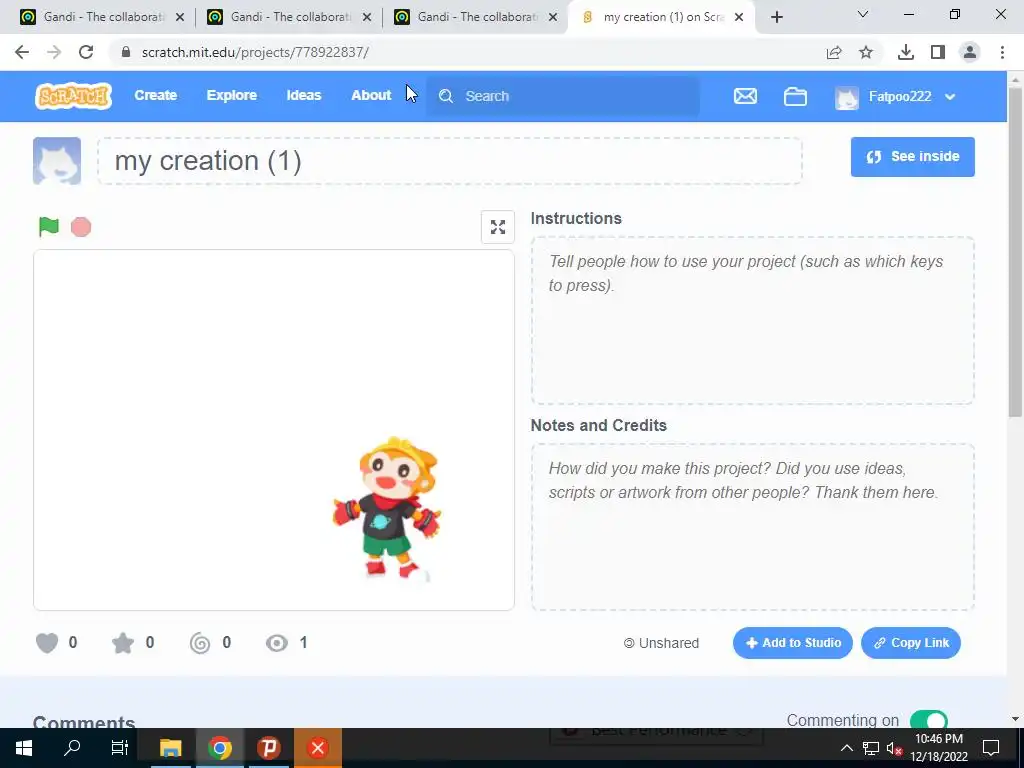Click the project author avatar thumbnail

pyautogui.click(x=57, y=161)
